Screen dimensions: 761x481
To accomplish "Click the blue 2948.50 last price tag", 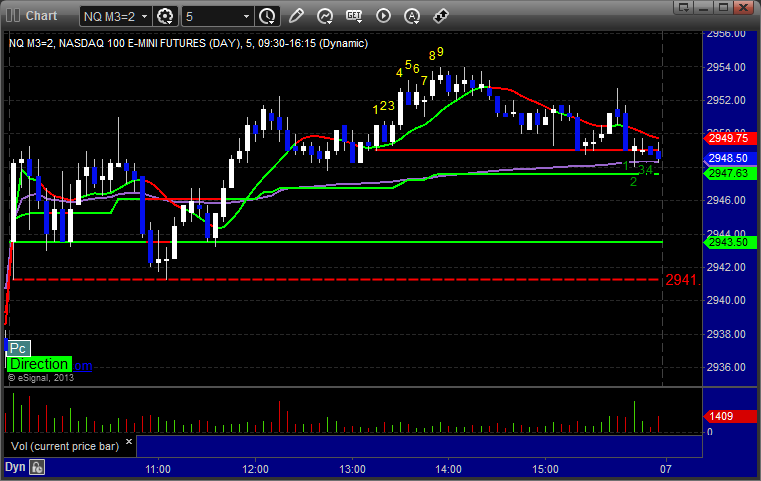I will coord(729,158).
